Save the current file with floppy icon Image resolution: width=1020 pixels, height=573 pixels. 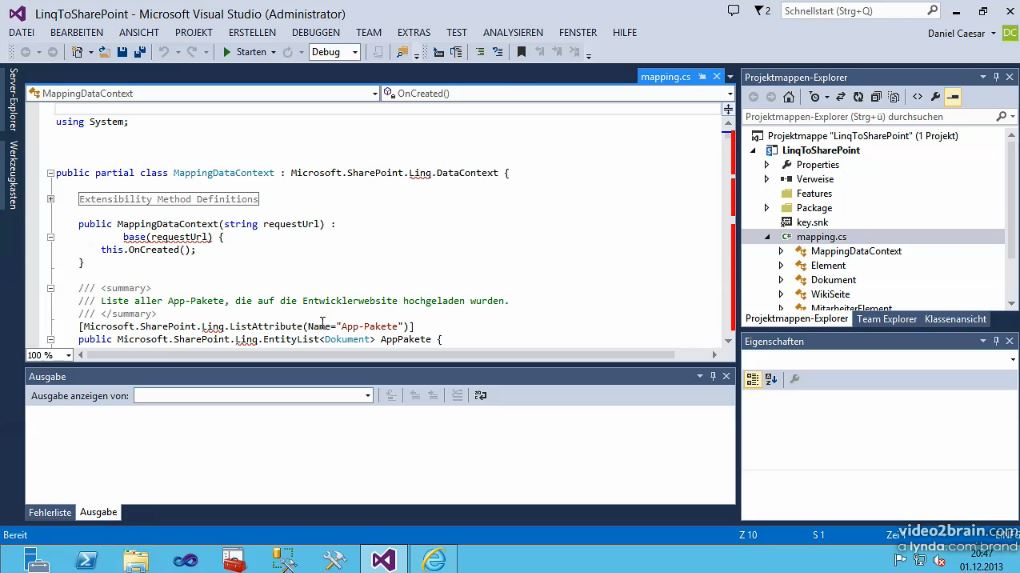[122, 52]
